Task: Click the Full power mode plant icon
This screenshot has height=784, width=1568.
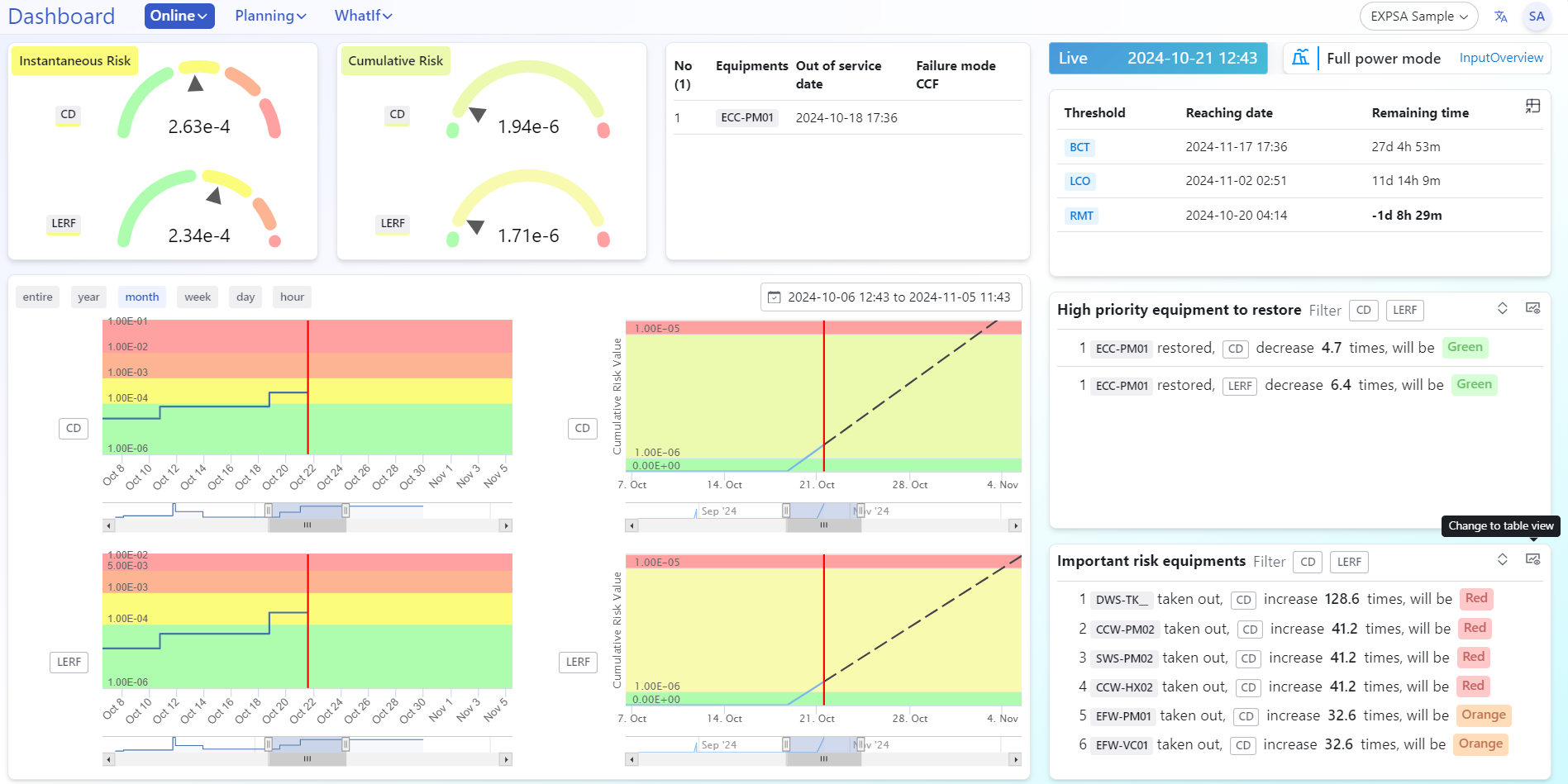Action: point(1301,58)
